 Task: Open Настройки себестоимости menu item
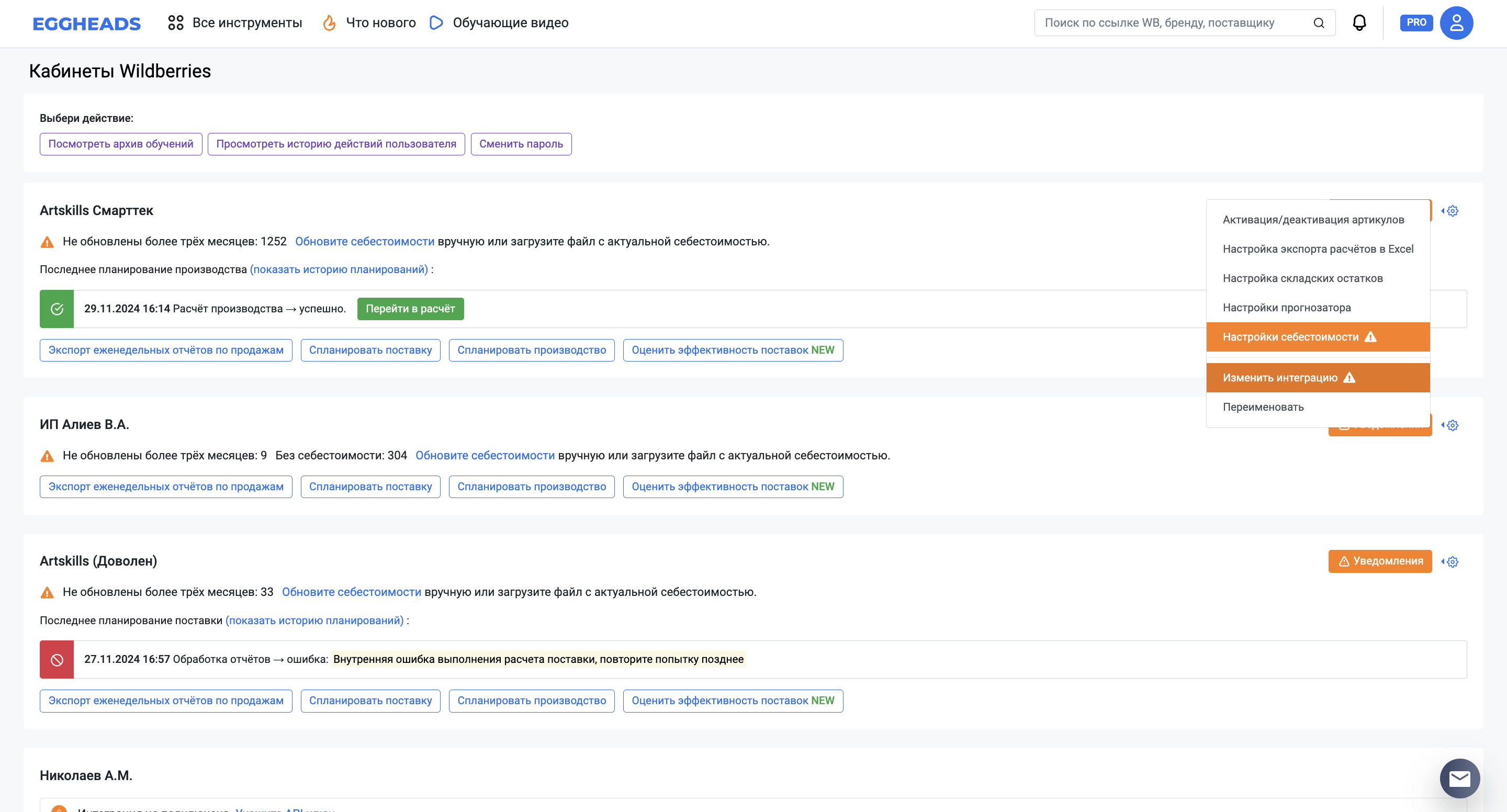point(1318,337)
